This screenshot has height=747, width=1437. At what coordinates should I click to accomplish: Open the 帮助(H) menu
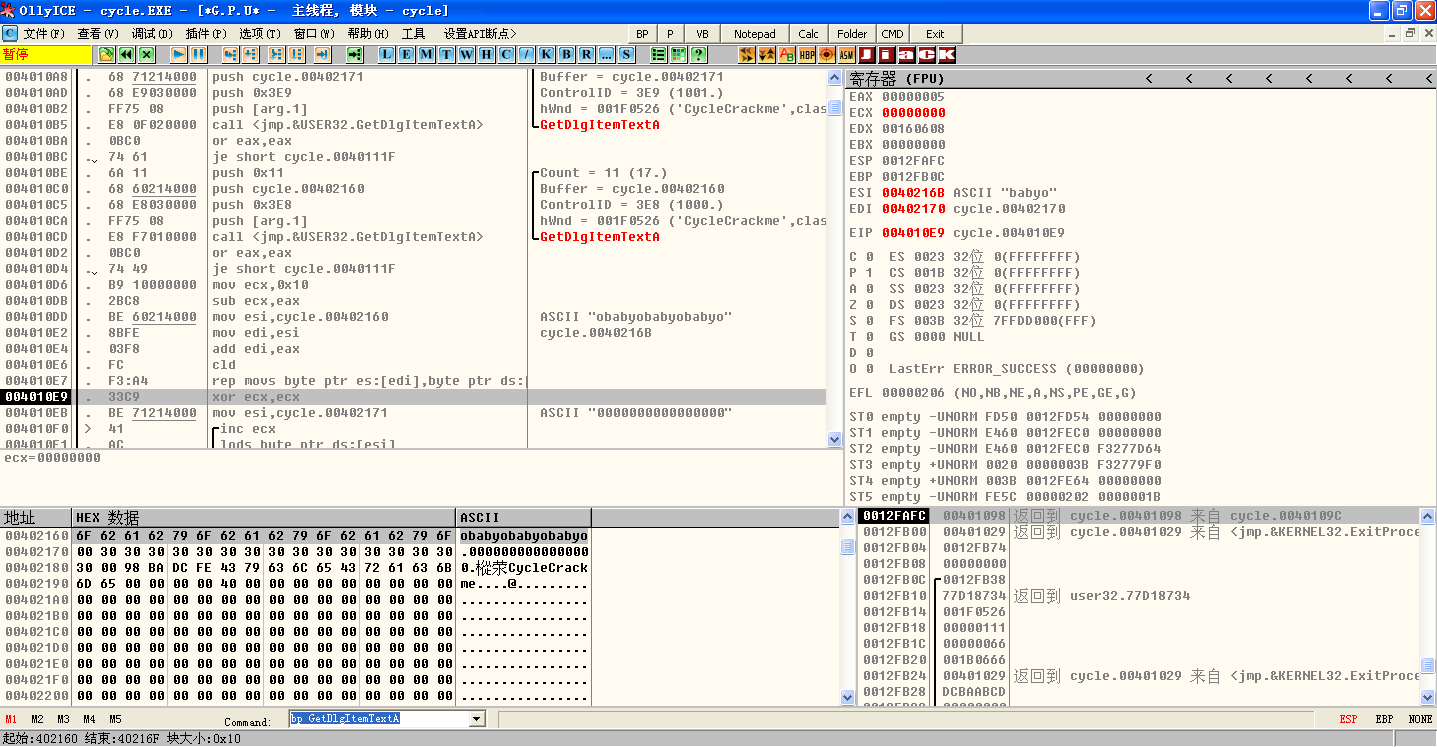(x=368, y=34)
